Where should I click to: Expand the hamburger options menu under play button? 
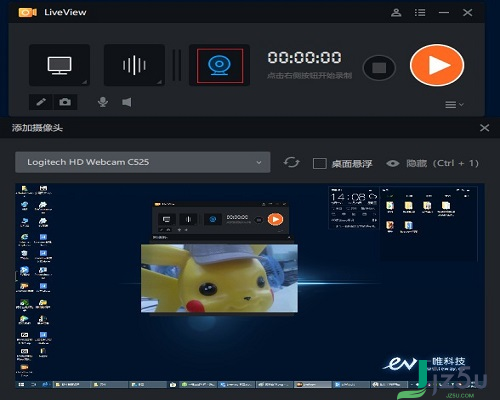pos(454,105)
